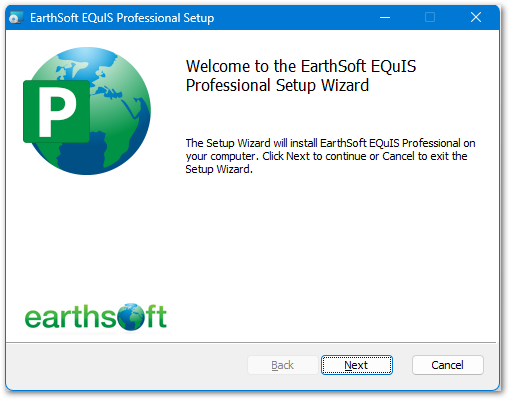Click the Professional Setup Wizard heading line
The width and height of the screenshot is (510, 400).
[277, 85]
